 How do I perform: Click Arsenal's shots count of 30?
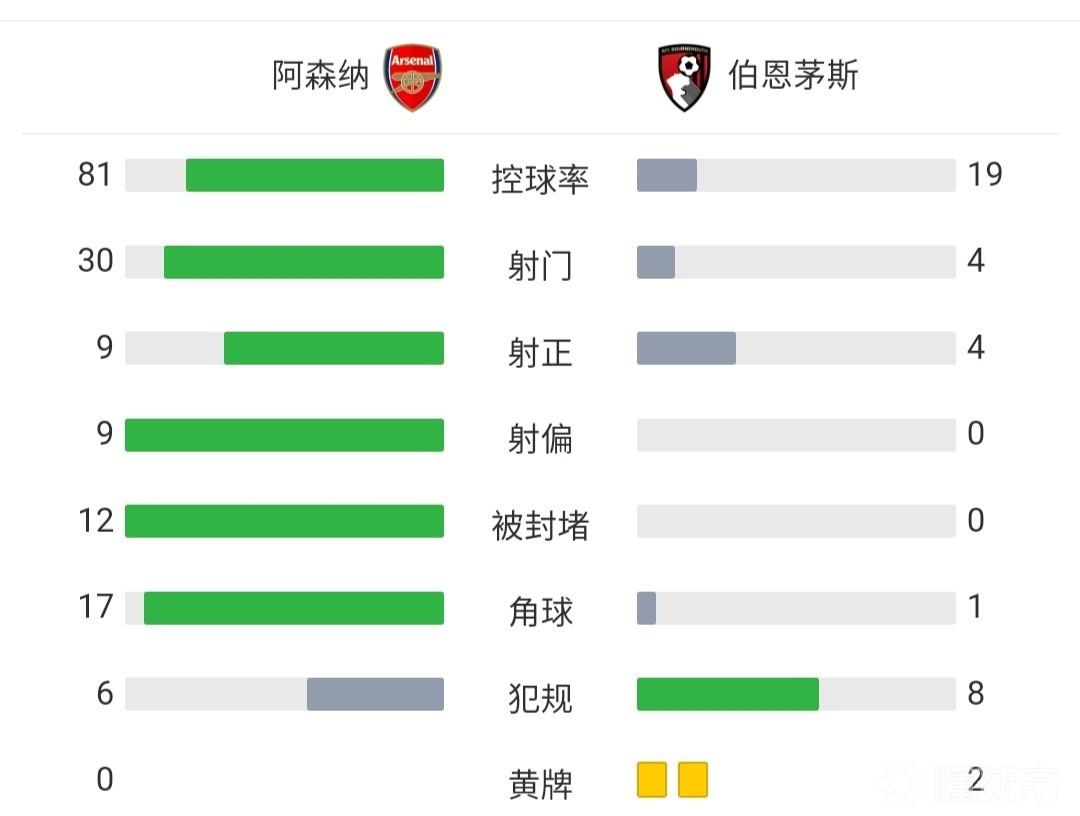[x=96, y=261]
